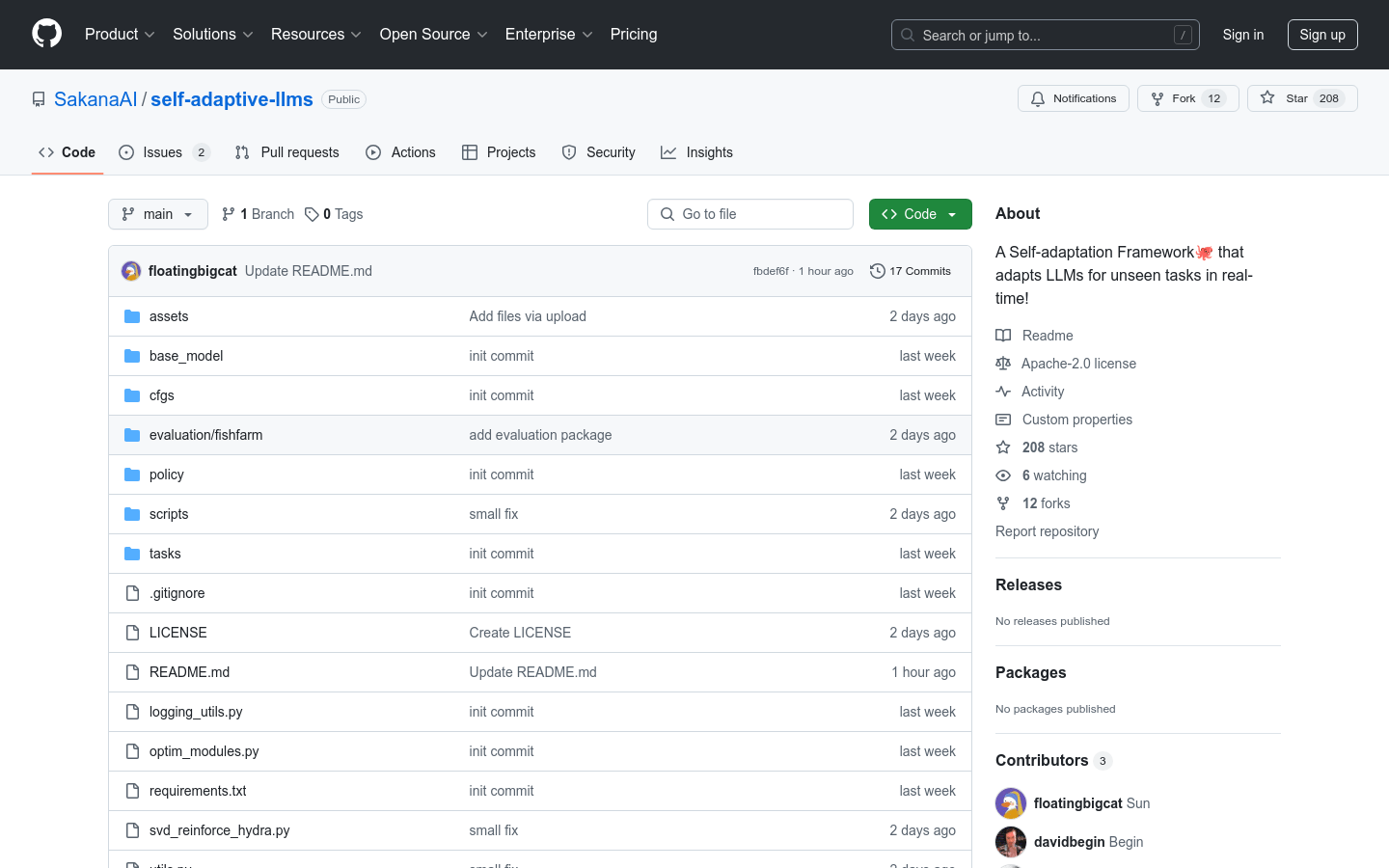Screen dimensions: 1389x868
Task: Expand the Resources menu
Action: 316,34
